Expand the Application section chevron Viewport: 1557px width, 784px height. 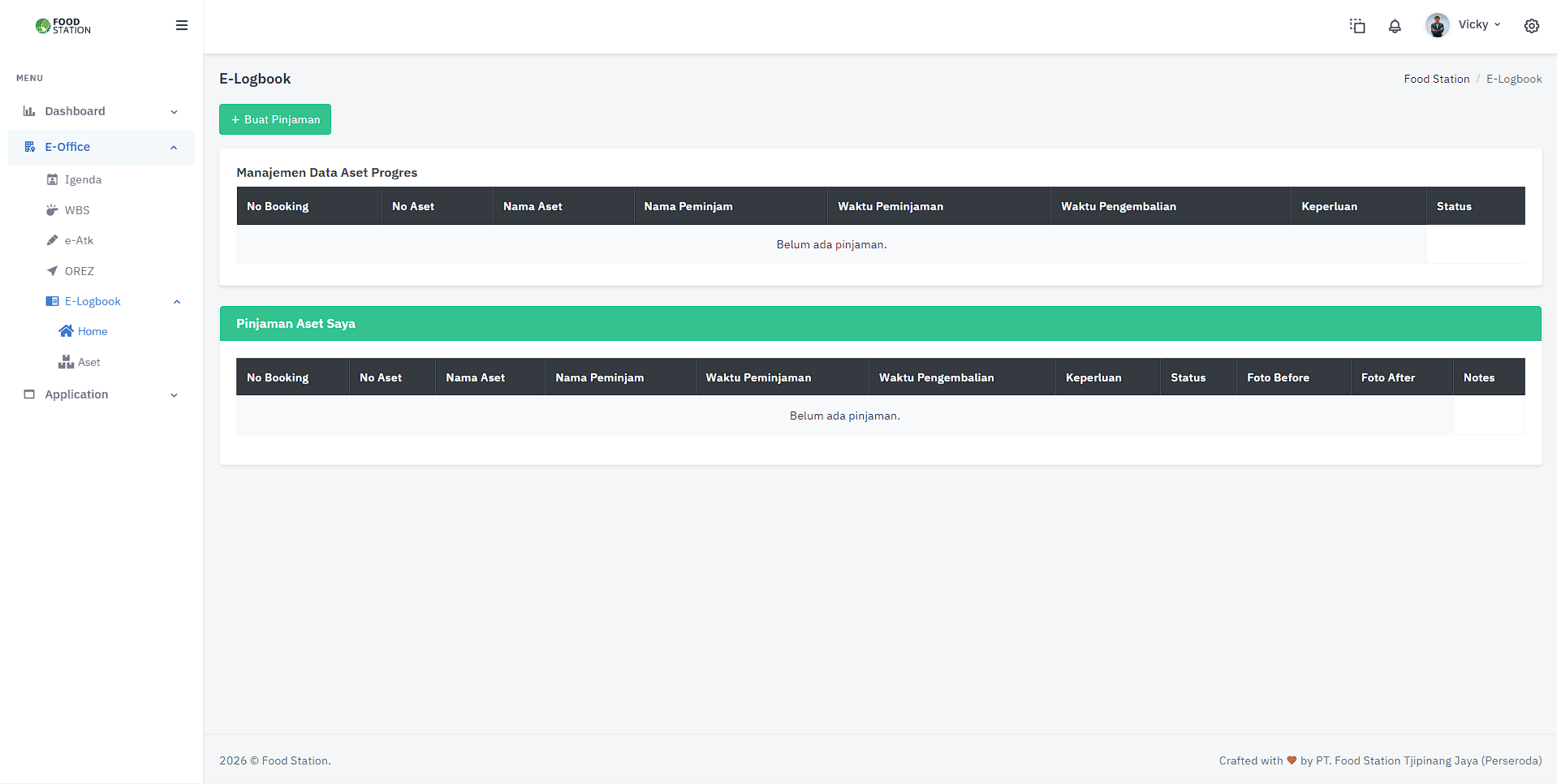pyautogui.click(x=175, y=395)
